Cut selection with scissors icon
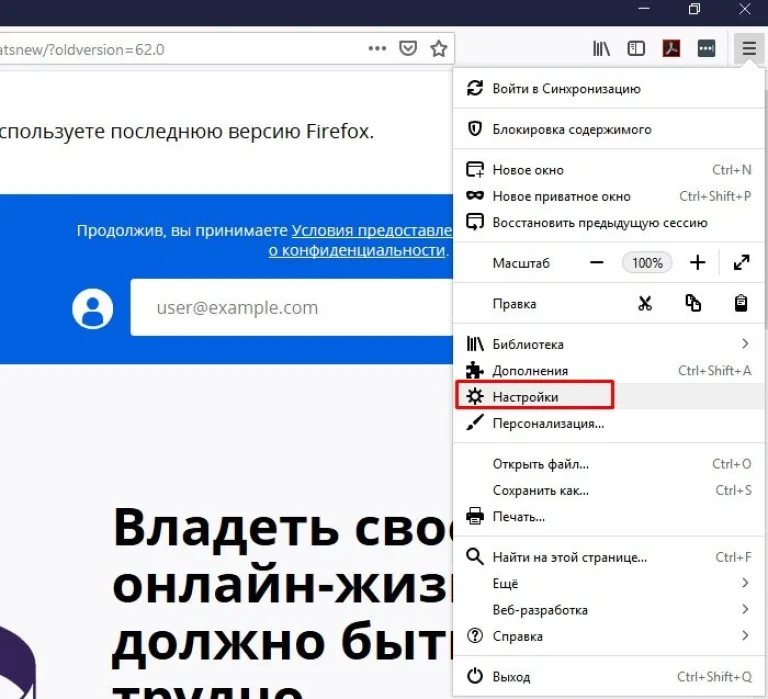The image size is (768, 699). click(x=645, y=304)
